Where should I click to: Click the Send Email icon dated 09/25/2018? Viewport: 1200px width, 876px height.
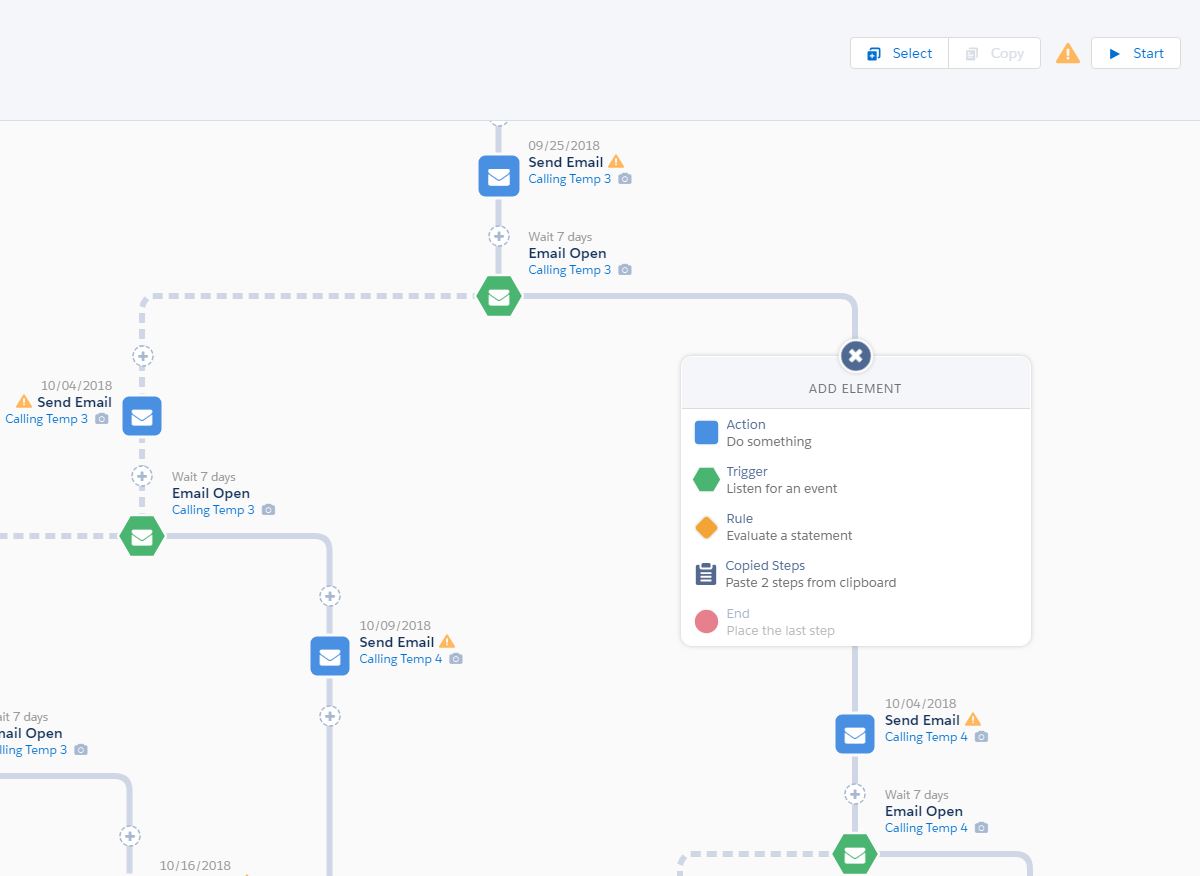[x=498, y=175]
